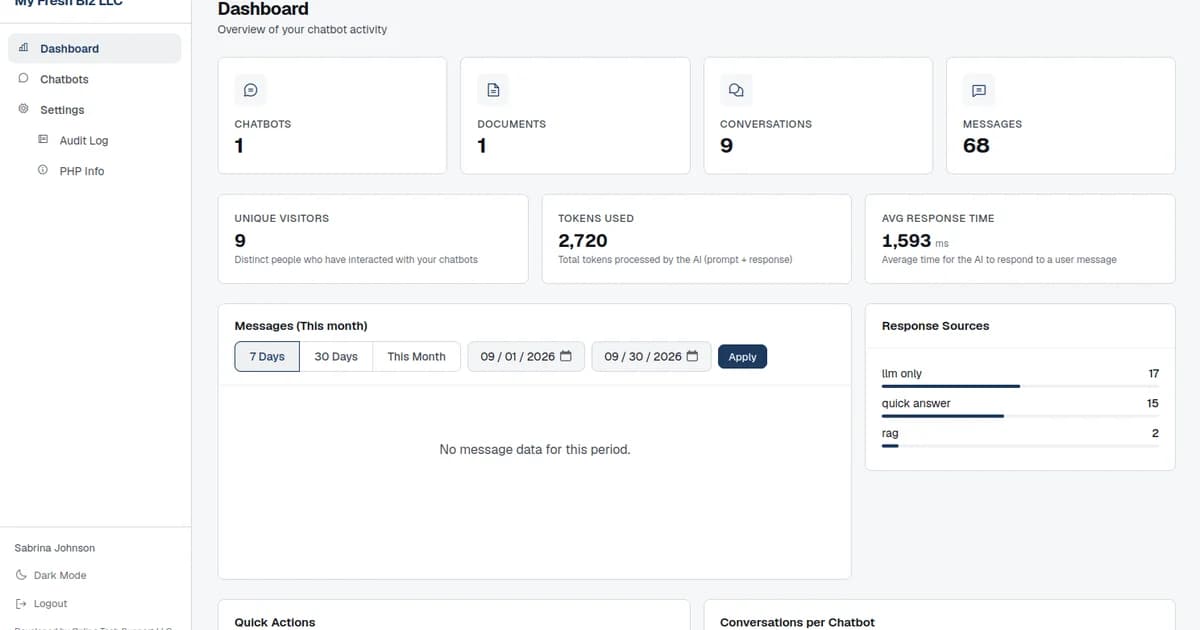Screen dimensions: 1200x630
Task: Click the llm only progress bar
Action: [1020, 386]
